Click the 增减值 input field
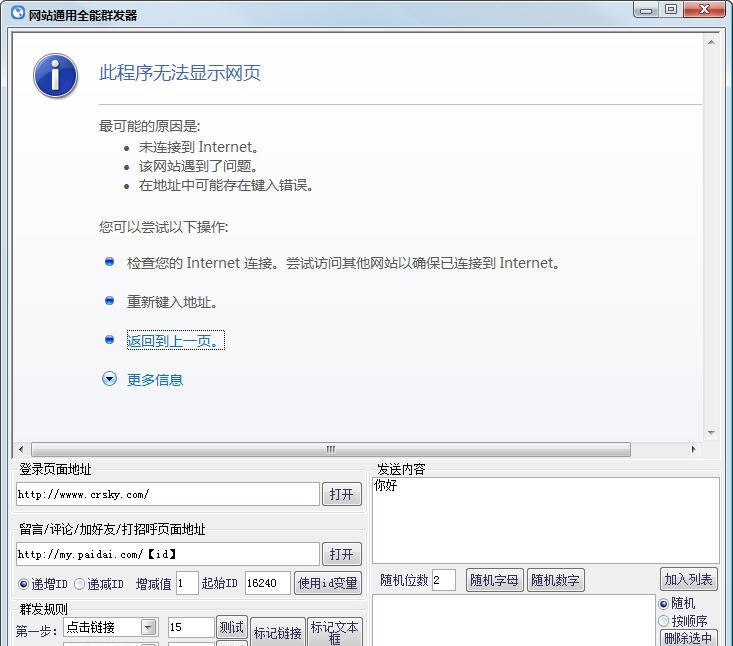Viewport: 733px width, 646px height. pos(187,583)
